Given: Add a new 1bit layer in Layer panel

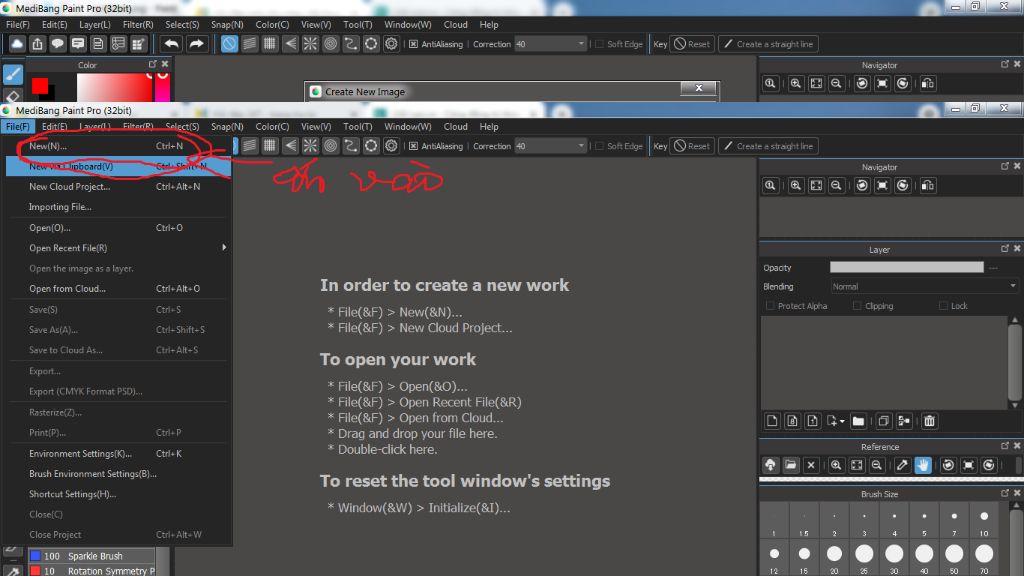Looking at the screenshot, I should [x=812, y=421].
